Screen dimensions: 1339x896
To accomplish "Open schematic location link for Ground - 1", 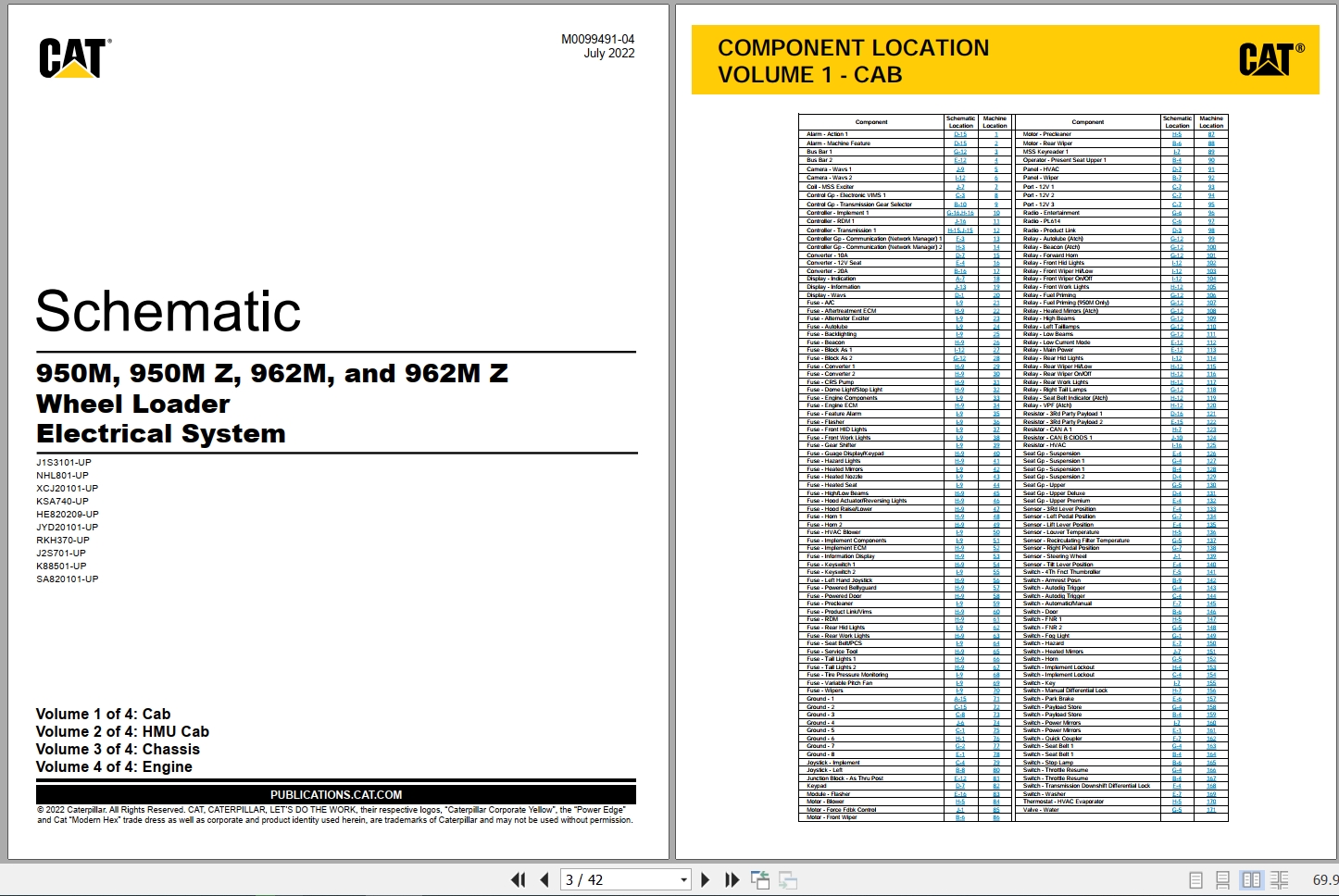I will pos(960,700).
